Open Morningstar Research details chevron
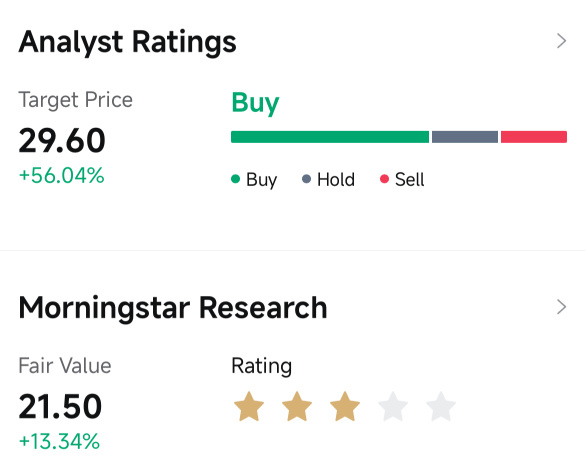 [561, 307]
